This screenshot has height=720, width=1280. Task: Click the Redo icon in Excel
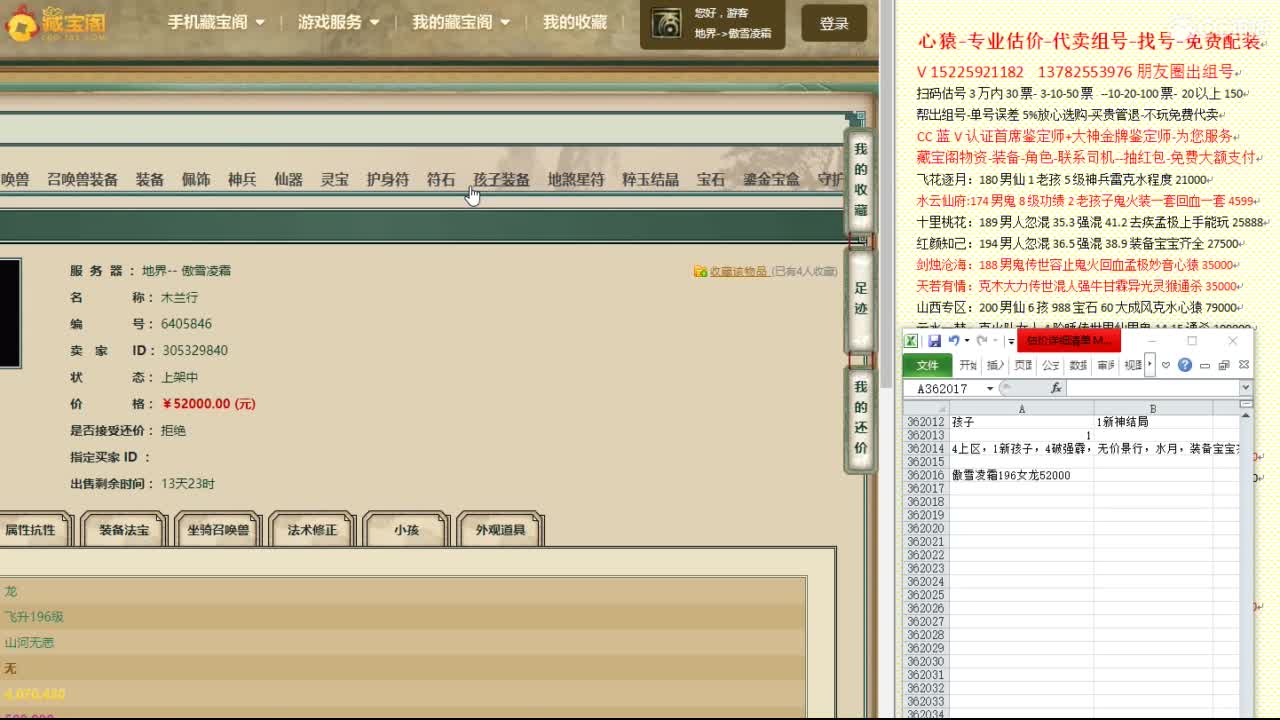pyautogui.click(x=982, y=341)
